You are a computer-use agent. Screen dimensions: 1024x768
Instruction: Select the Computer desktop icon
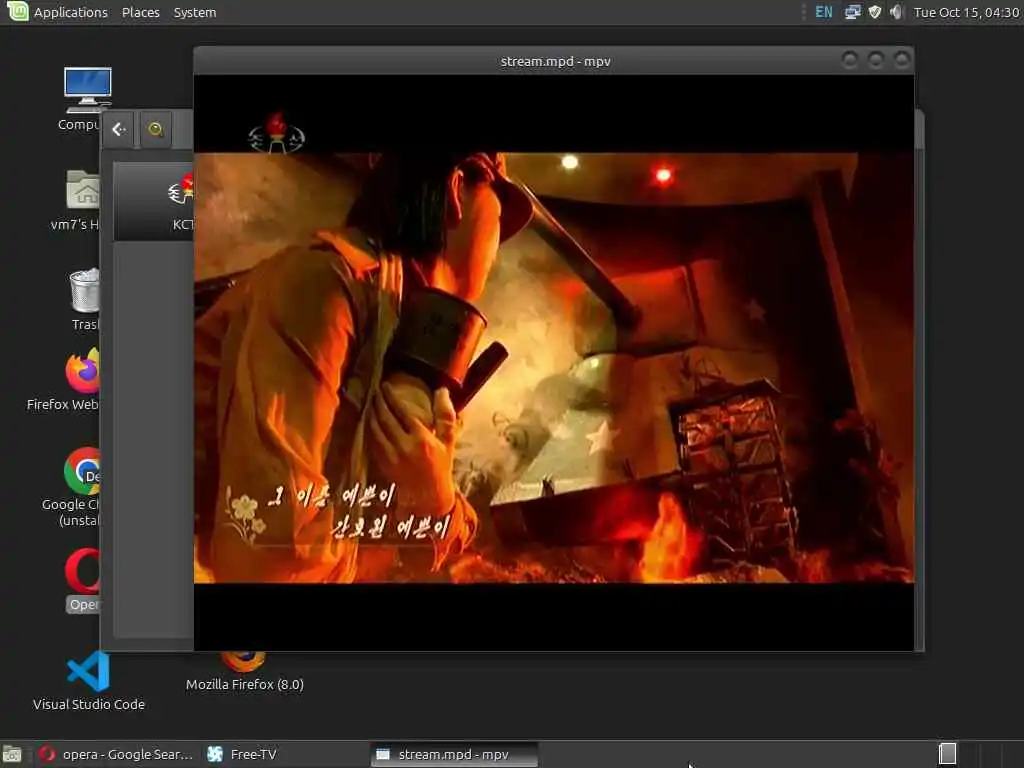click(83, 98)
